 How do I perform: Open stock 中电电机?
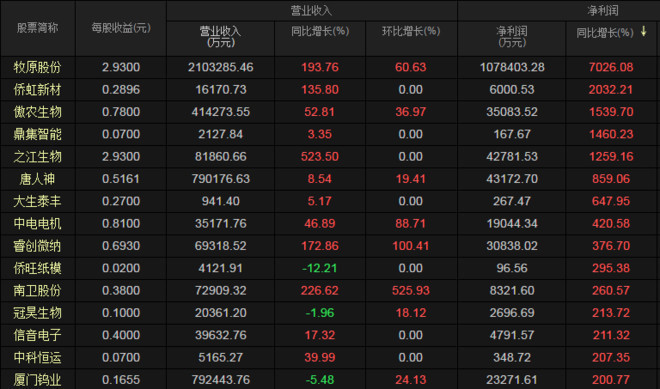click(37, 224)
